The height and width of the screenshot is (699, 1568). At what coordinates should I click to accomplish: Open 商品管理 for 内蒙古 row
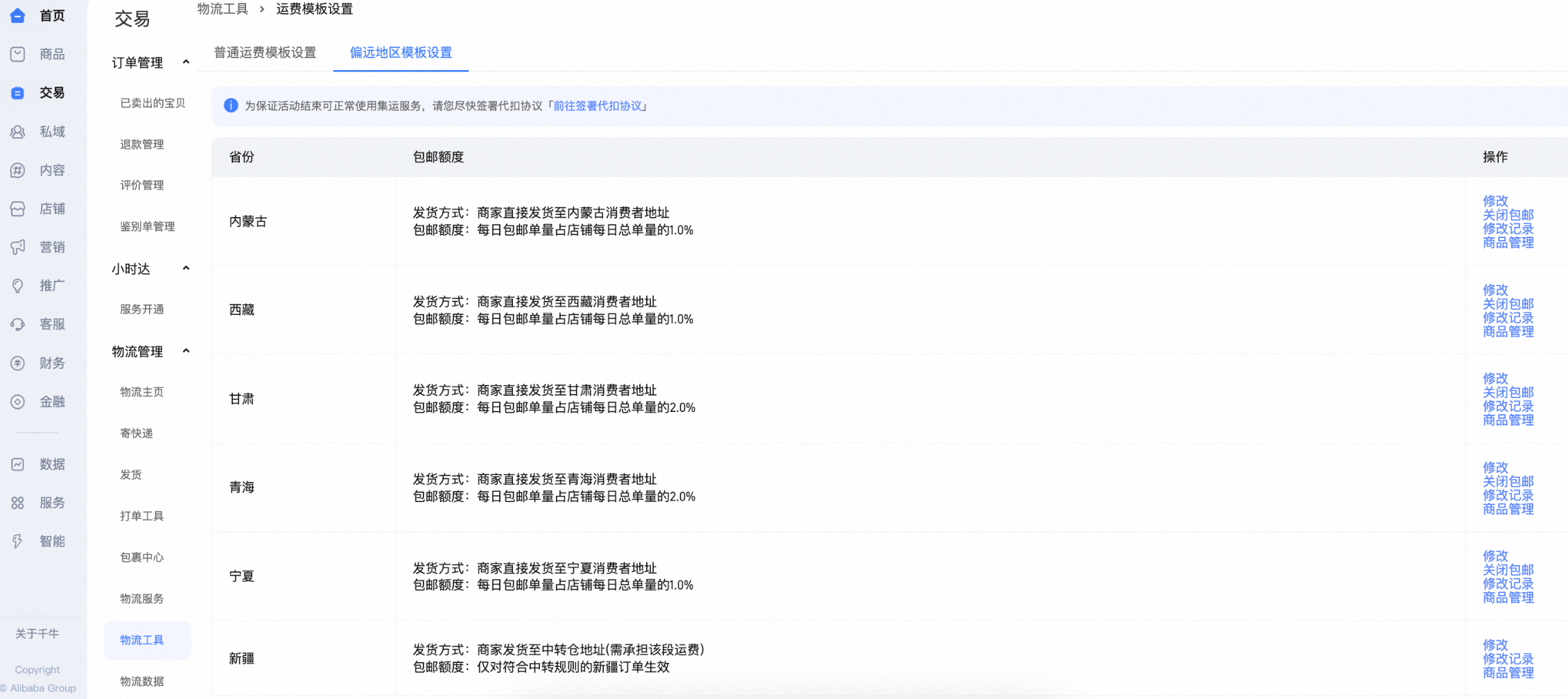coord(1508,242)
